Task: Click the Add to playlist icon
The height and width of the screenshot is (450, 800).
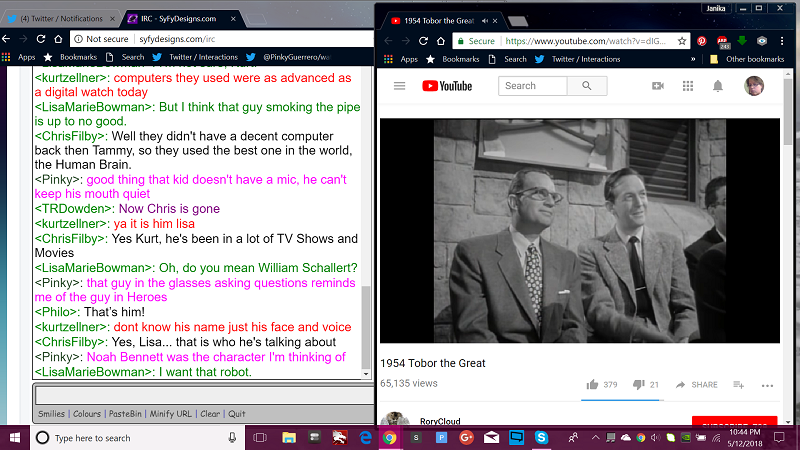Action: point(738,385)
